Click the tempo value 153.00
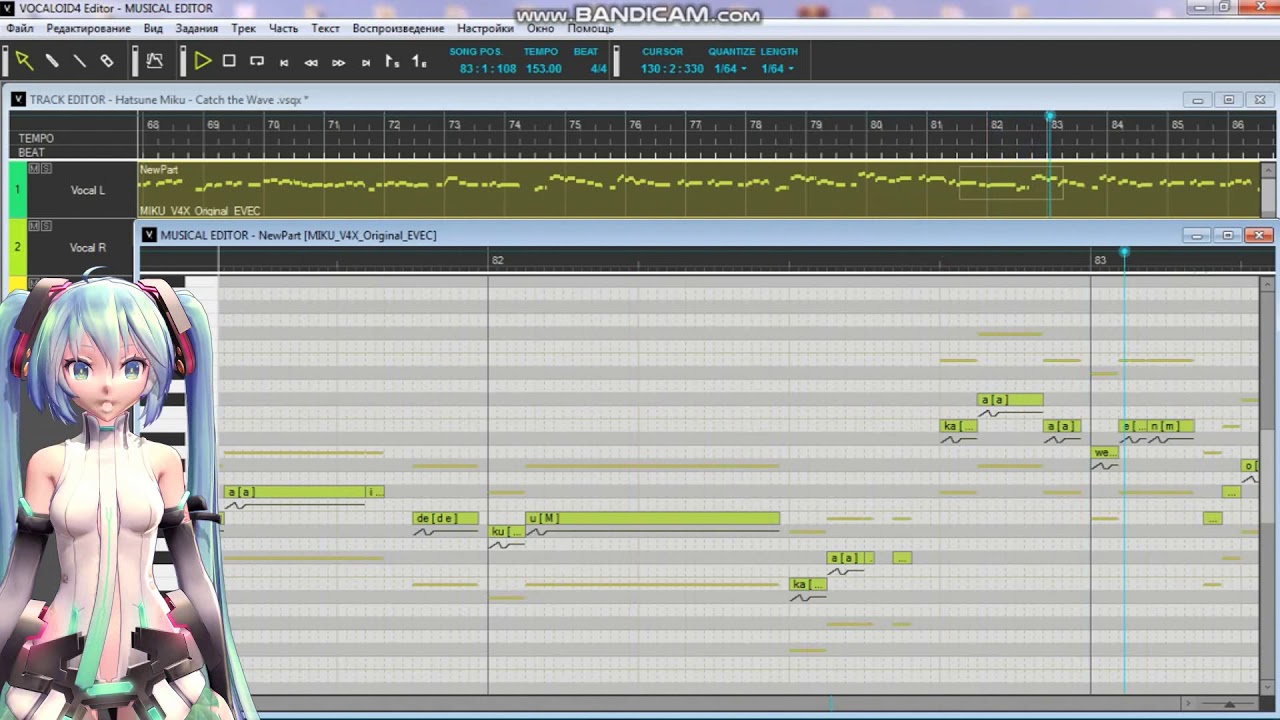This screenshot has width=1280, height=720. (544, 69)
